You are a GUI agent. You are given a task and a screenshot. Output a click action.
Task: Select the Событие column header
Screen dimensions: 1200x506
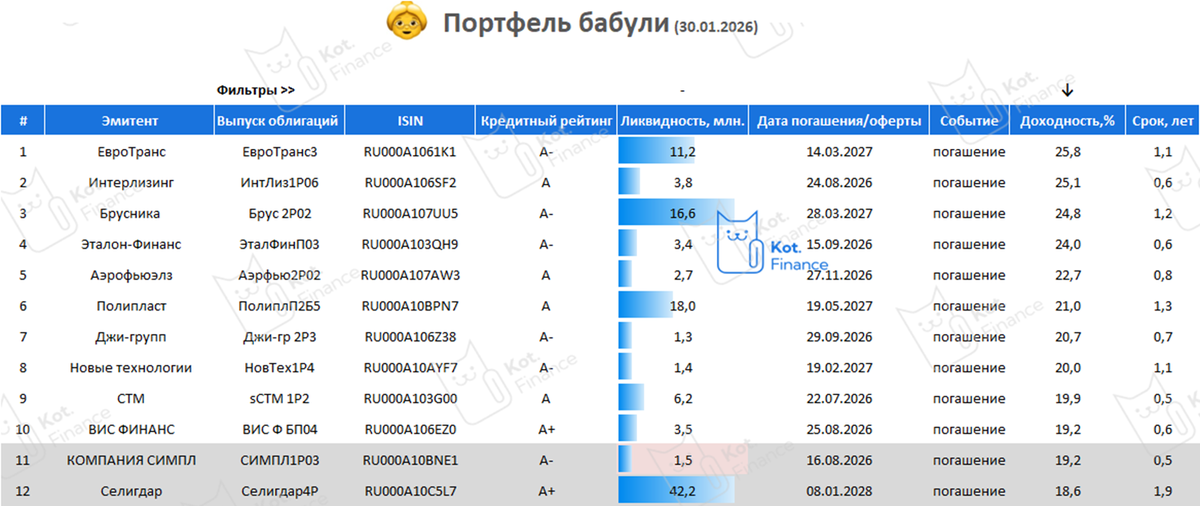point(968,121)
